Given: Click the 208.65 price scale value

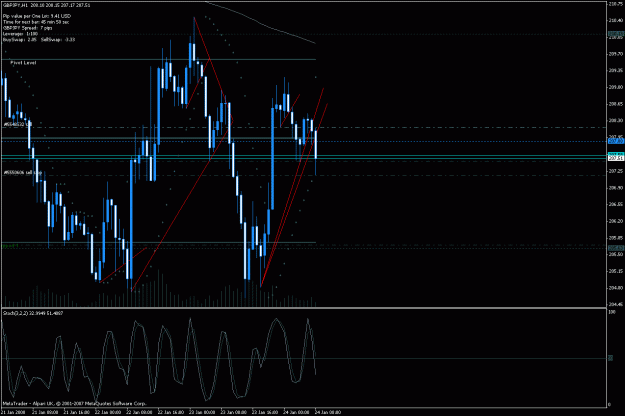Looking at the screenshot, I should pyautogui.click(x=616, y=104).
